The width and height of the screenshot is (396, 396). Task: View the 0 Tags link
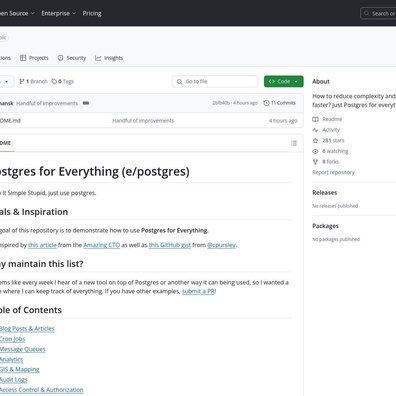click(63, 81)
